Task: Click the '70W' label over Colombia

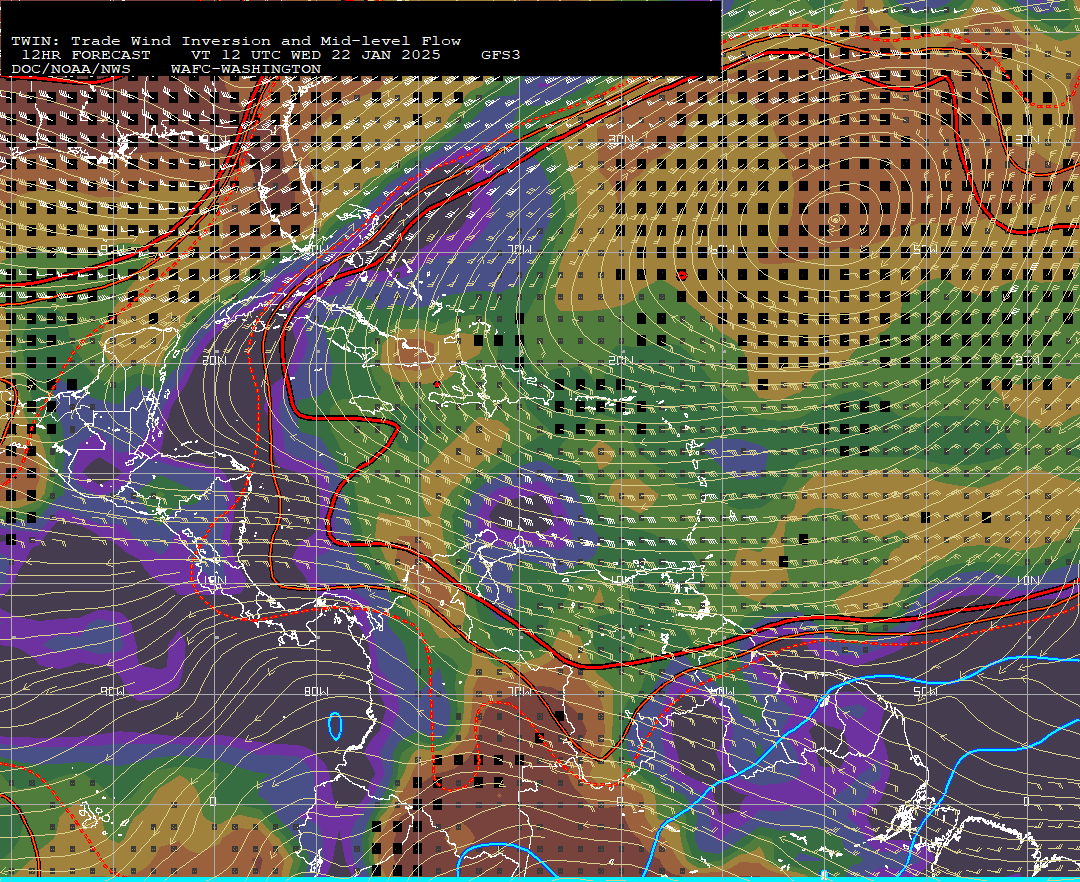Action: (x=520, y=691)
